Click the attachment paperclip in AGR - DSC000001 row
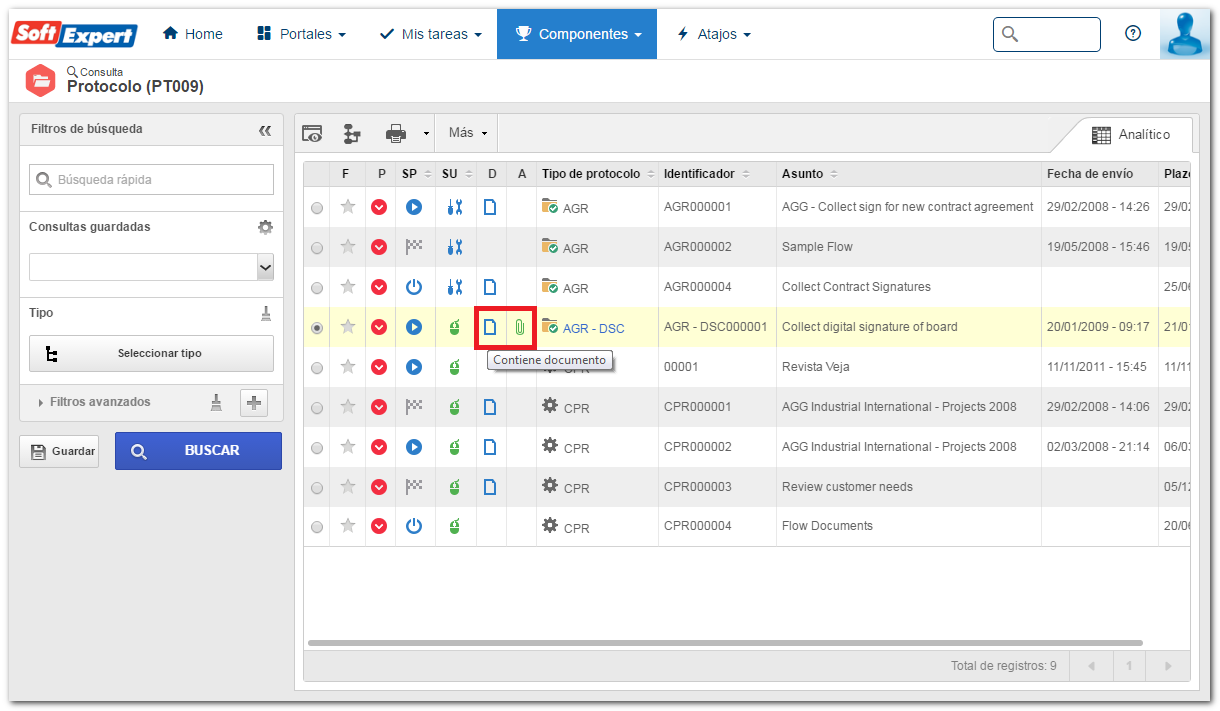Image resolution: width=1220 pixels, height=711 pixels. tap(520, 327)
